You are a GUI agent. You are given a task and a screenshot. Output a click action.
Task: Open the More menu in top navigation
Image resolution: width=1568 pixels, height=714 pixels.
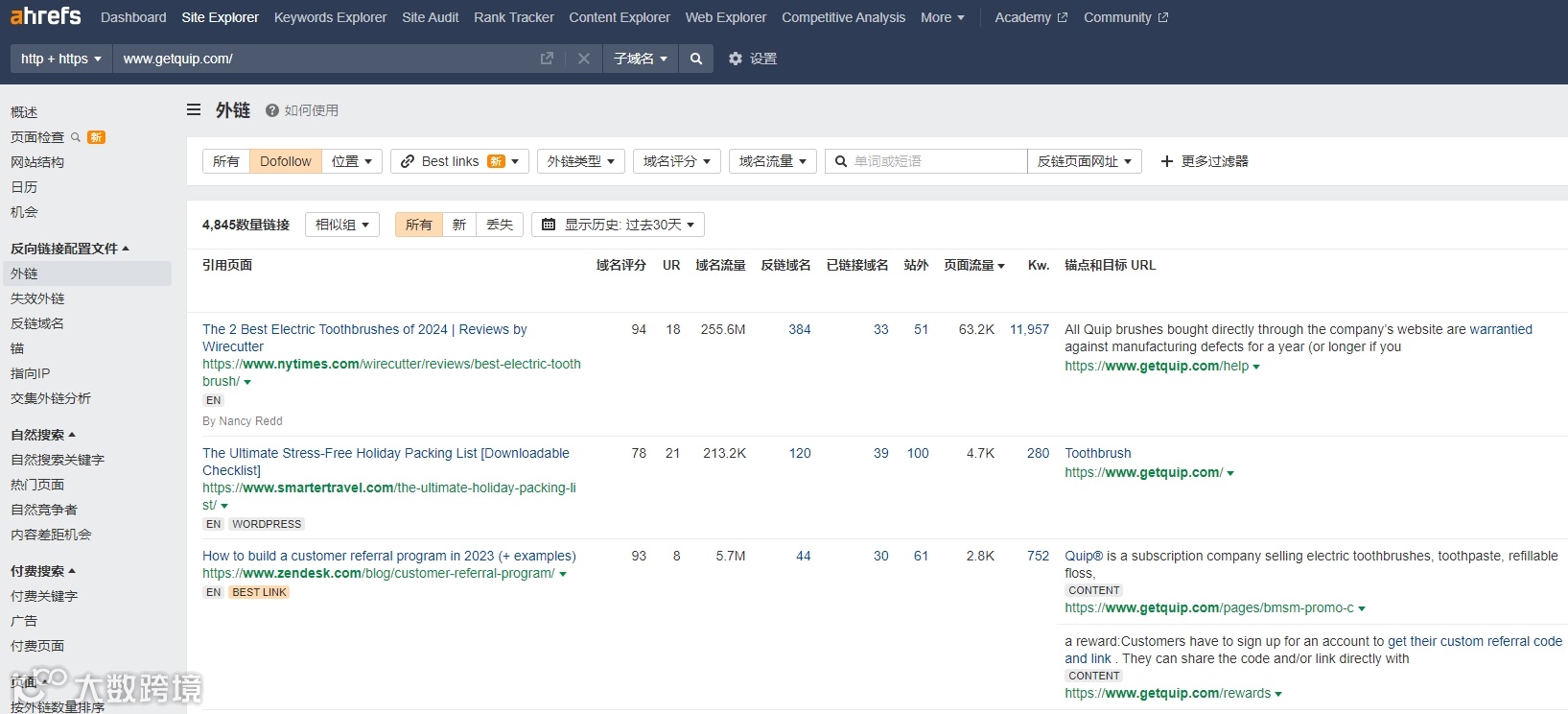[x=943, y=17]
